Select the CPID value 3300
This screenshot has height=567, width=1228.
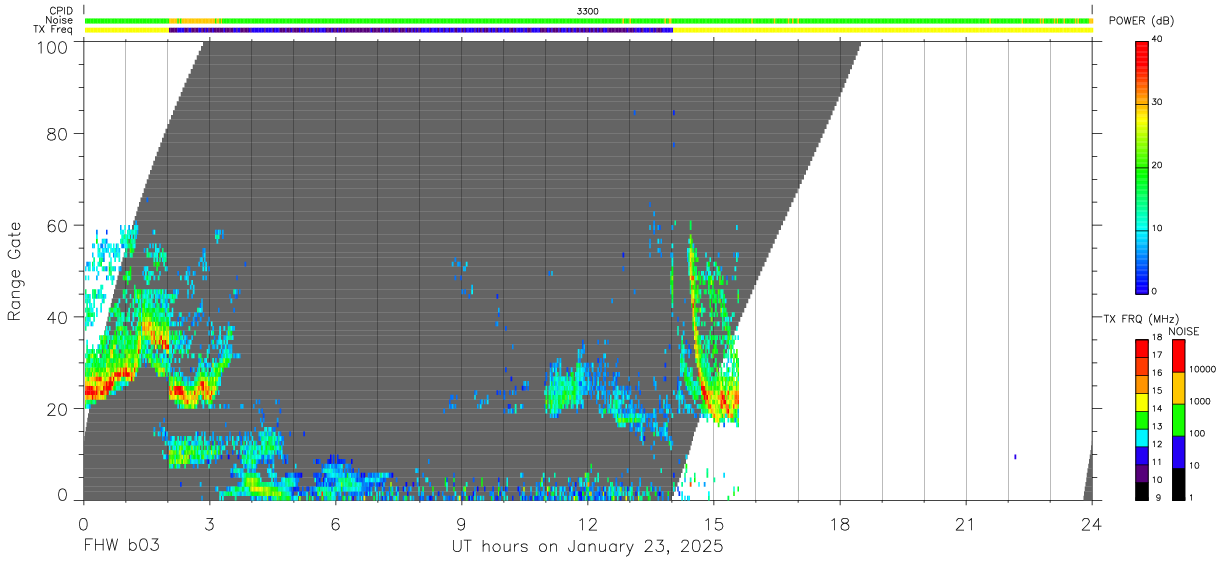588,11
